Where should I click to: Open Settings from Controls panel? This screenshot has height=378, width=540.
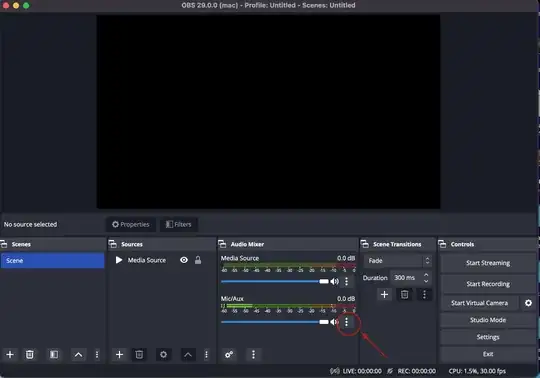488,337
